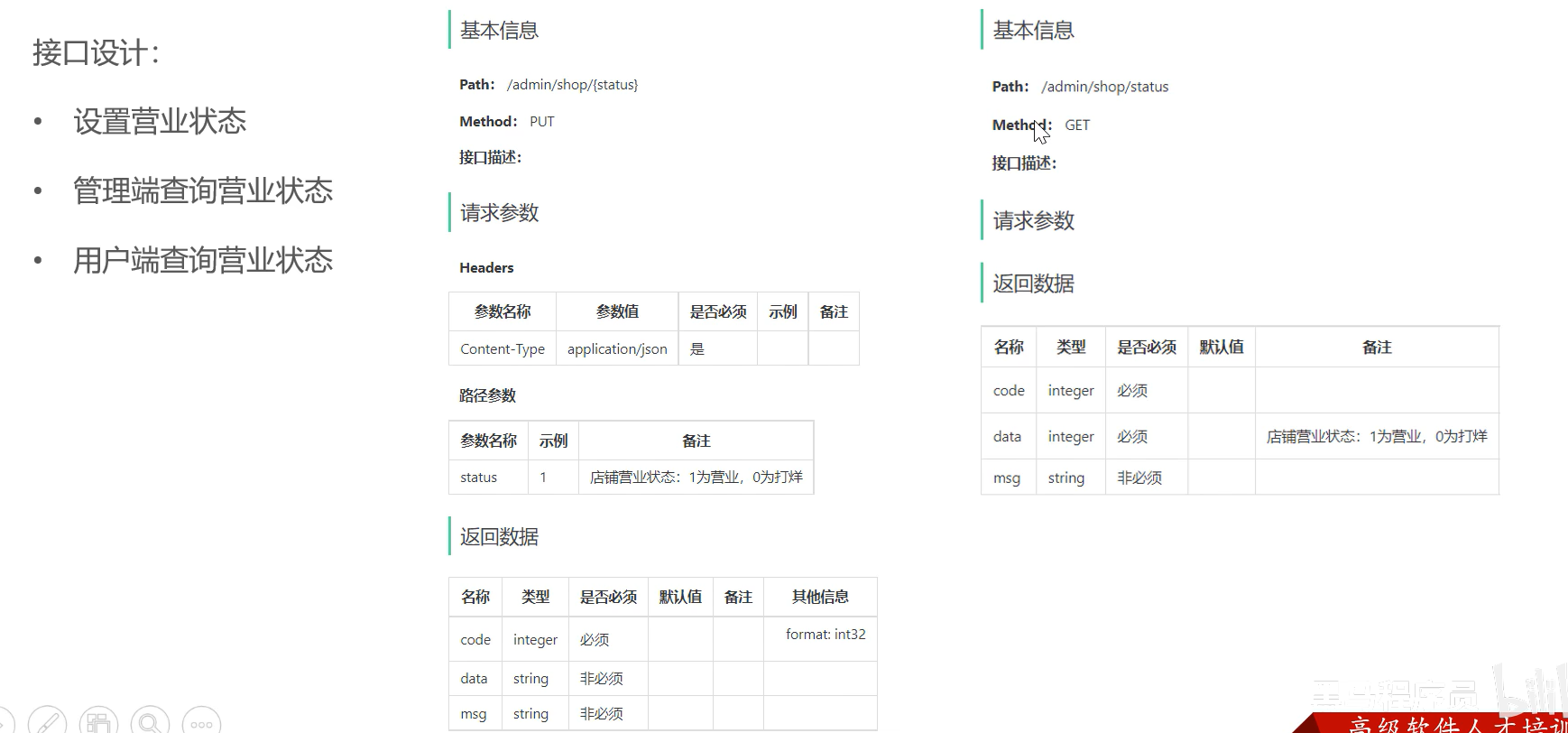Click the right table's 返回数据 heading
The height and width of the screenshot is (733, 1568).
pos(1033,284)
